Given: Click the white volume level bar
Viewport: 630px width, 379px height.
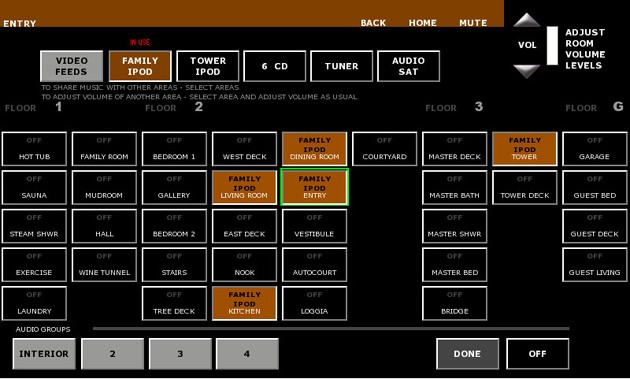Looking at the screenshot, I should pyautogui.click(x=552, y=45).
